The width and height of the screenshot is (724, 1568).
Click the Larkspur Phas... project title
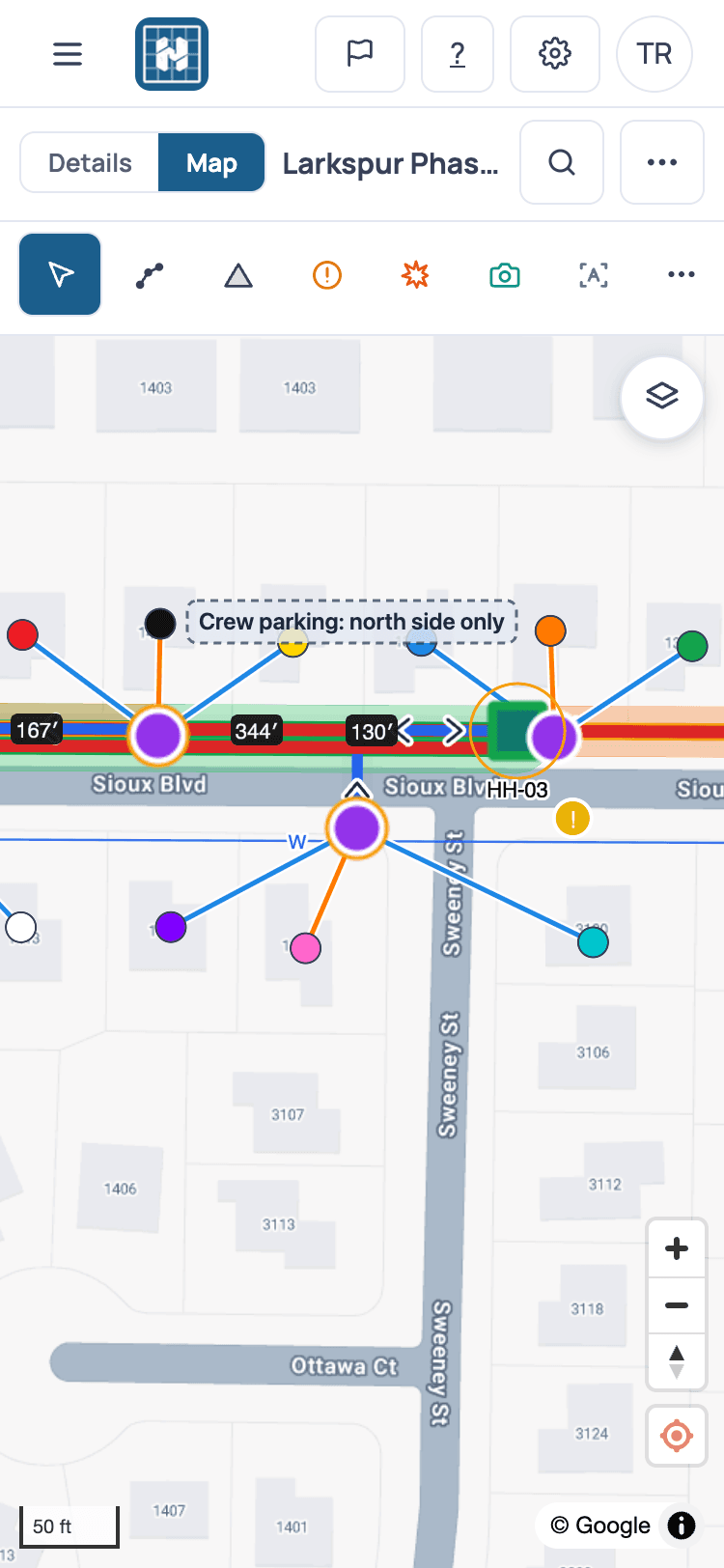390,163
